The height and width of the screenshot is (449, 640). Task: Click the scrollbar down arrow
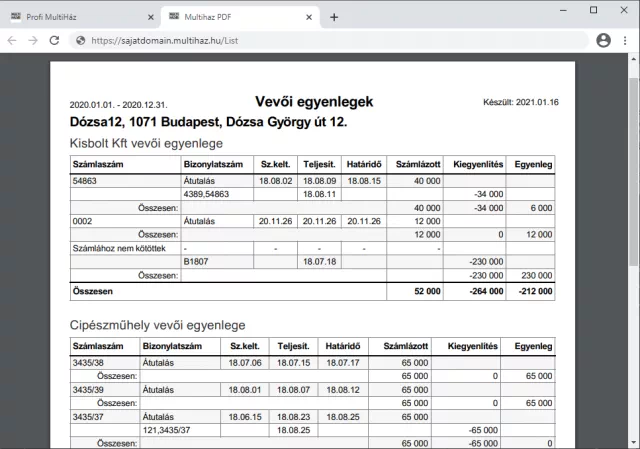point(634,443)
